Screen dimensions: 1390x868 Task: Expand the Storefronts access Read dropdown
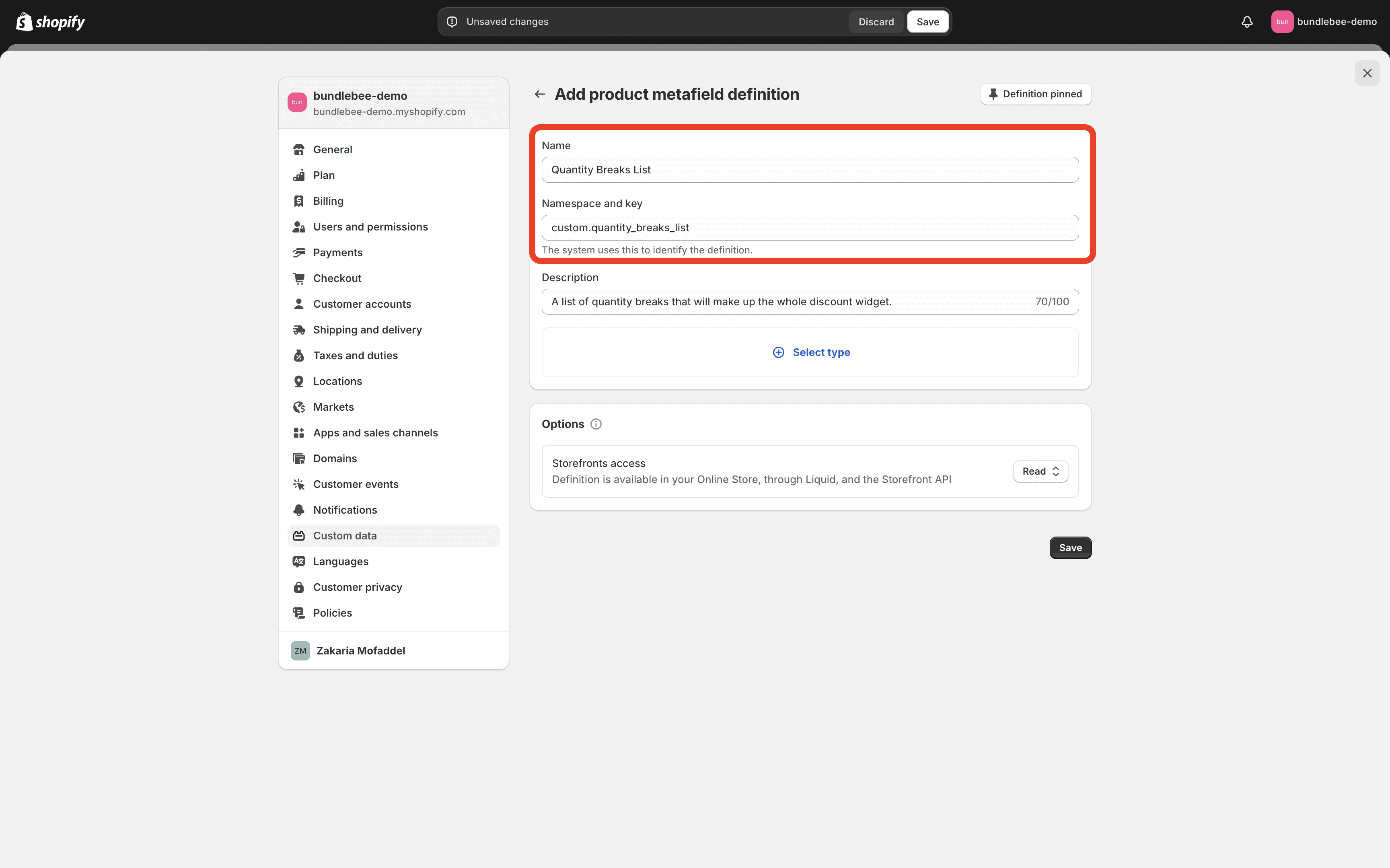(1040, 471)
